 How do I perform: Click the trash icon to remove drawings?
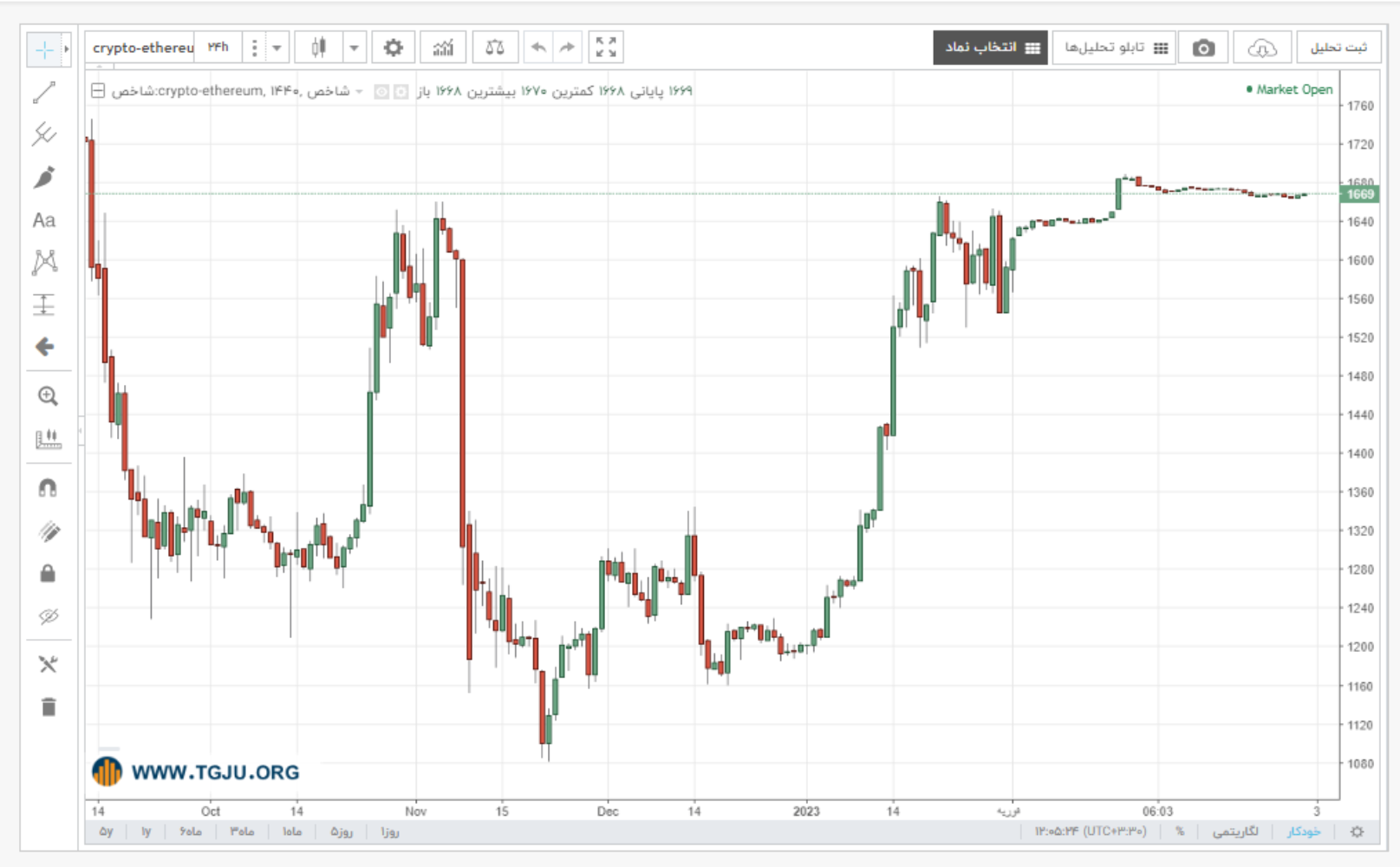click(x=48, y=707)
